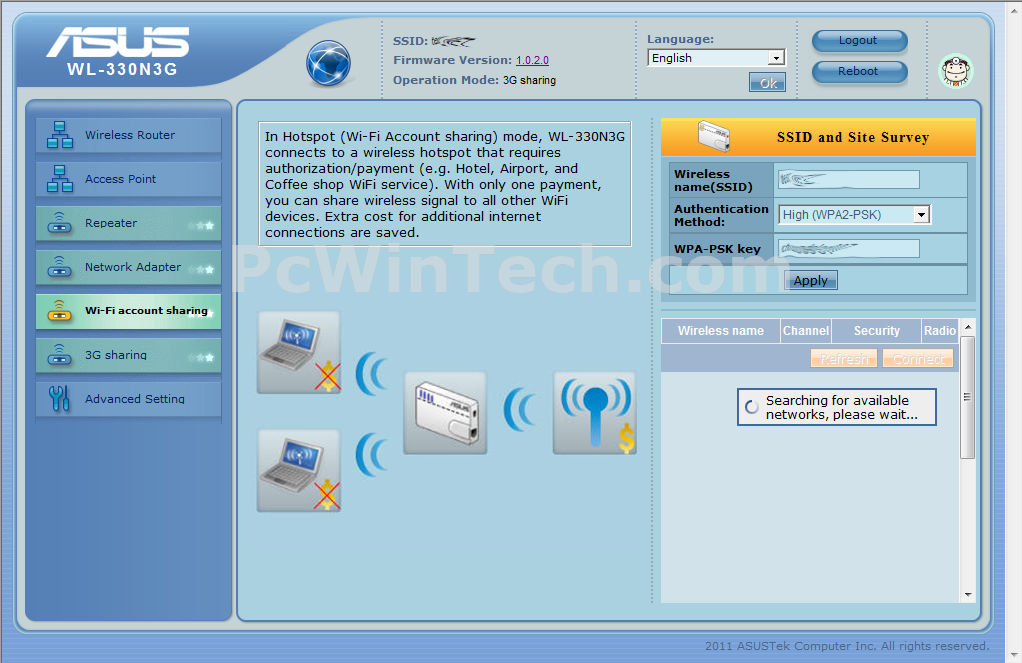This screenshot has height=663, width=1022.
Task: Open the 3G sharing mode
Action: [128, 355]
